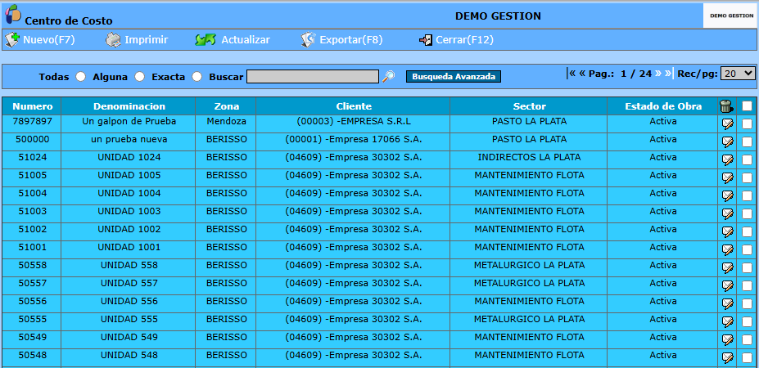Edit the UNIDAD 556 record

click(727, 303)
